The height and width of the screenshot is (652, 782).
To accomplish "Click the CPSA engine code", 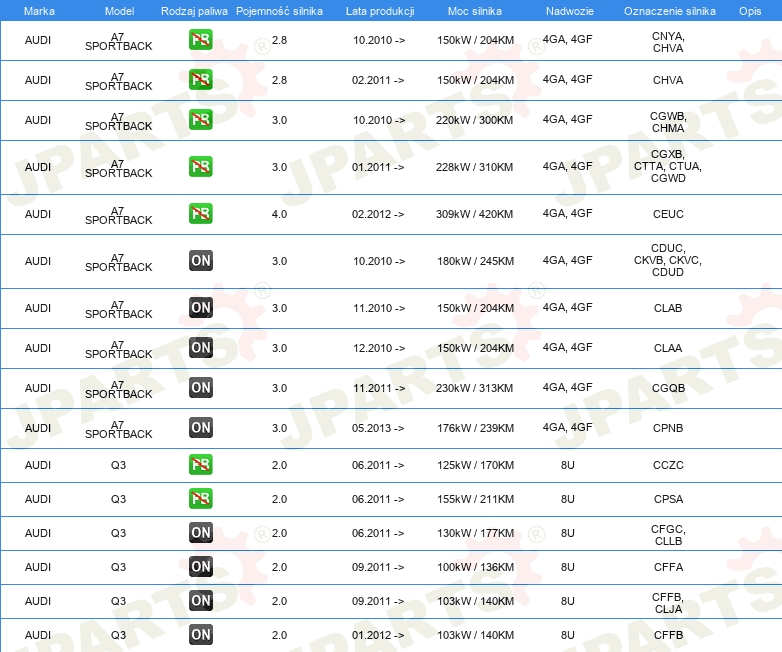I will 668,499.
